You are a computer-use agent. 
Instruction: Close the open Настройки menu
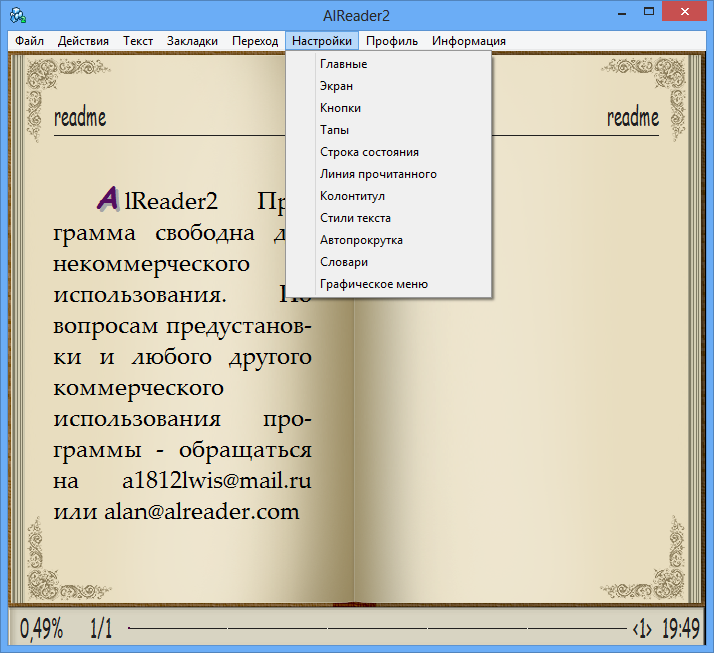pos(322,41)
